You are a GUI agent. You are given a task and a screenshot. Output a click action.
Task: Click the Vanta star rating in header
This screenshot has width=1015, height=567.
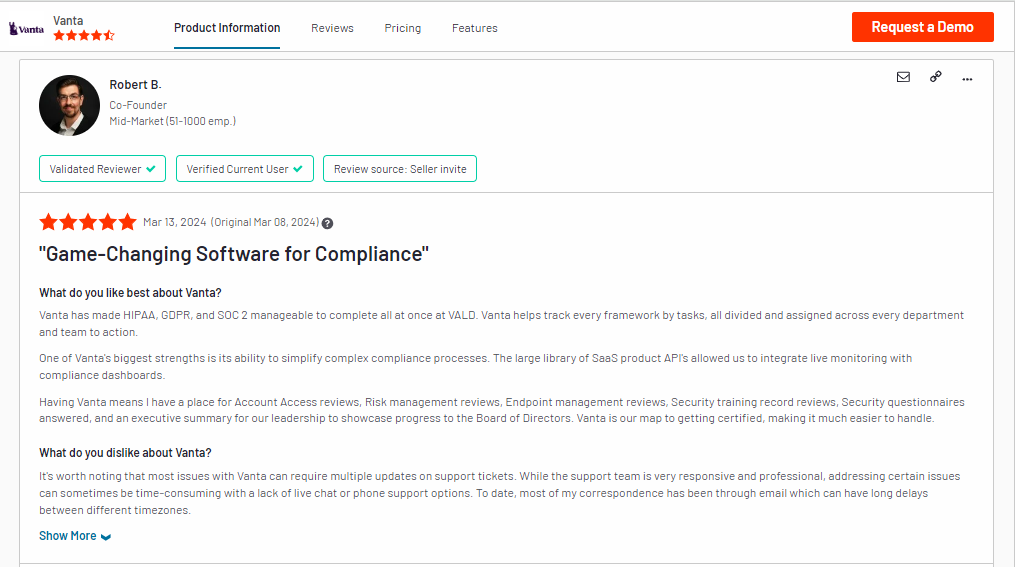tap(84, 36)
